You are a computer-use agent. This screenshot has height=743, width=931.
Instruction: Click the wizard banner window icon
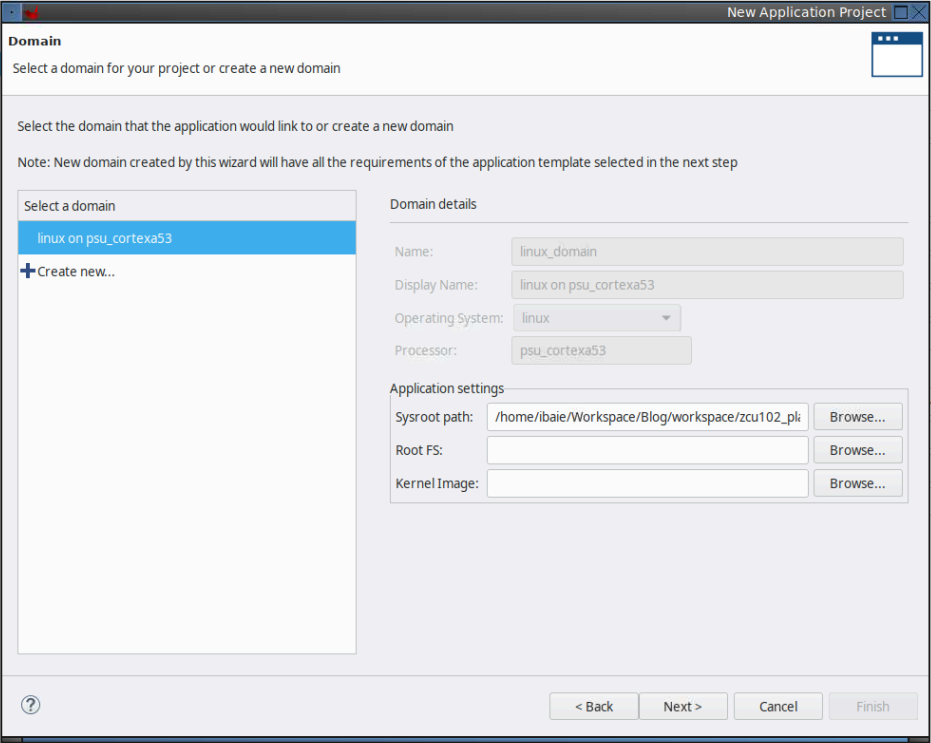[896, 54]
